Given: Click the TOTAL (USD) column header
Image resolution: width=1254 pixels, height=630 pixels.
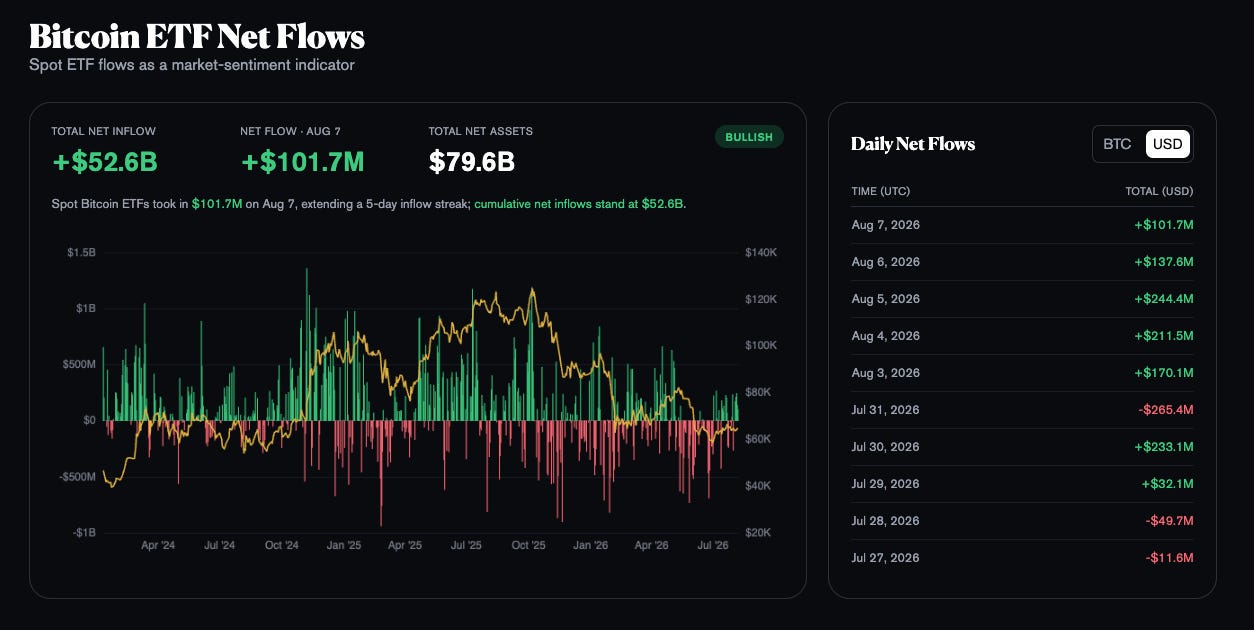Looking at the screenshot, I should pos(1159,191).
